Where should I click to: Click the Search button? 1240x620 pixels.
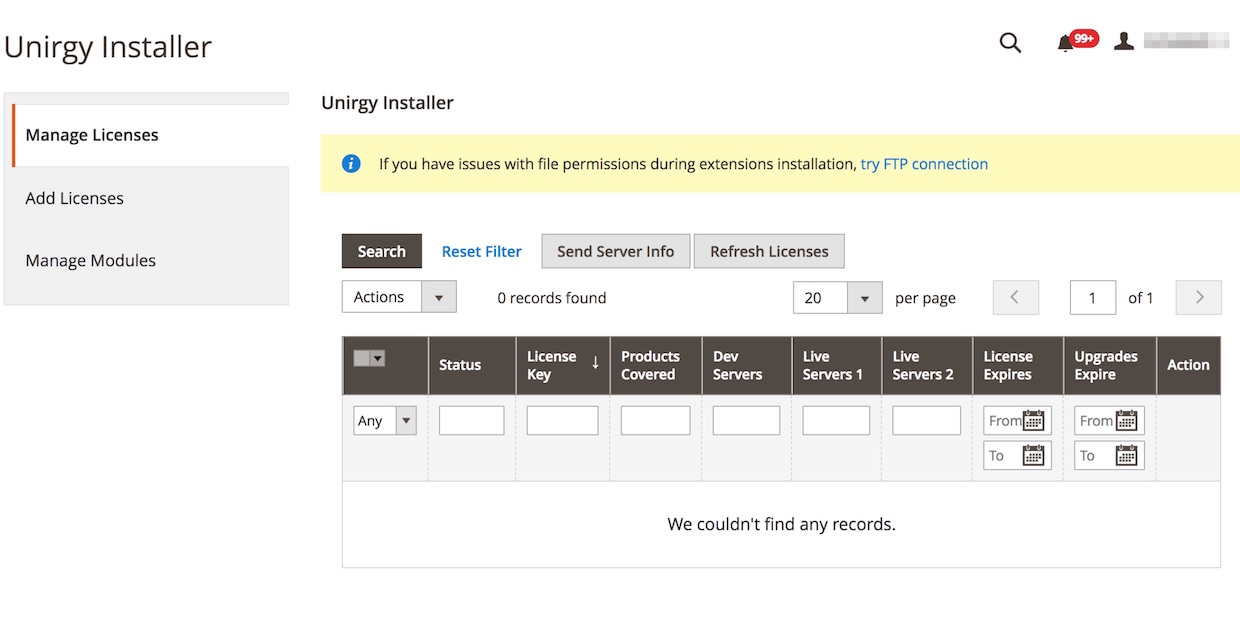(382, 251)
